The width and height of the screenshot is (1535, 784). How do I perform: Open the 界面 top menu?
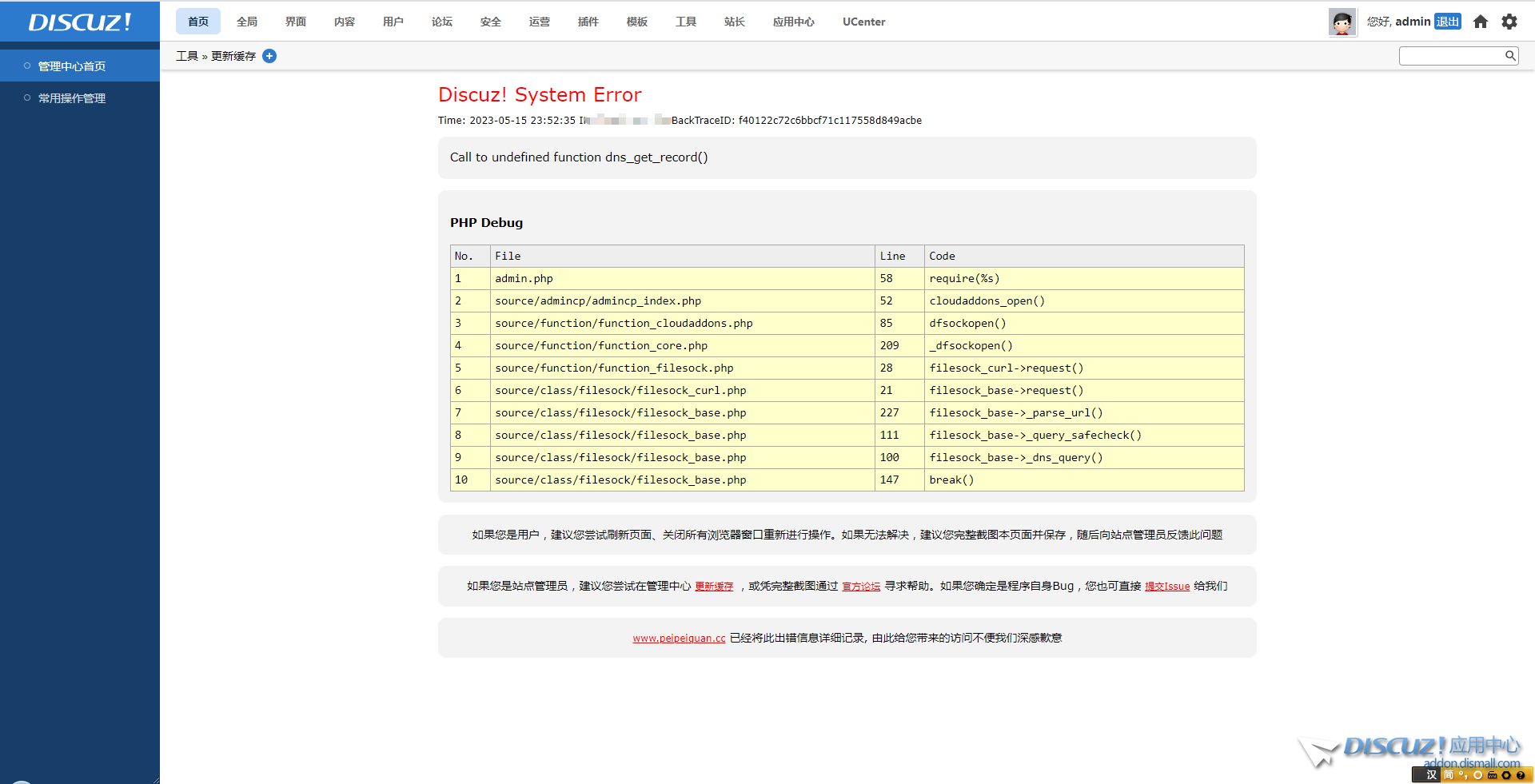296,22
